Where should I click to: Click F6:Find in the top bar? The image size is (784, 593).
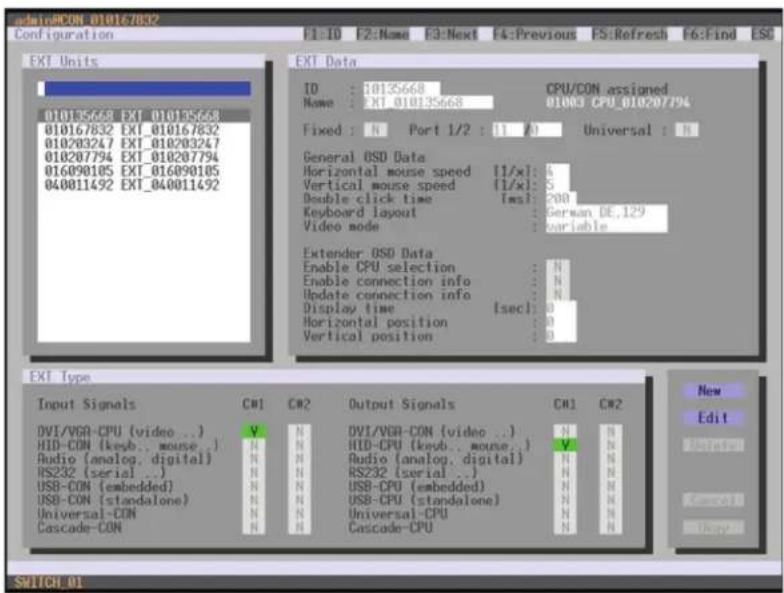point(709,34)
